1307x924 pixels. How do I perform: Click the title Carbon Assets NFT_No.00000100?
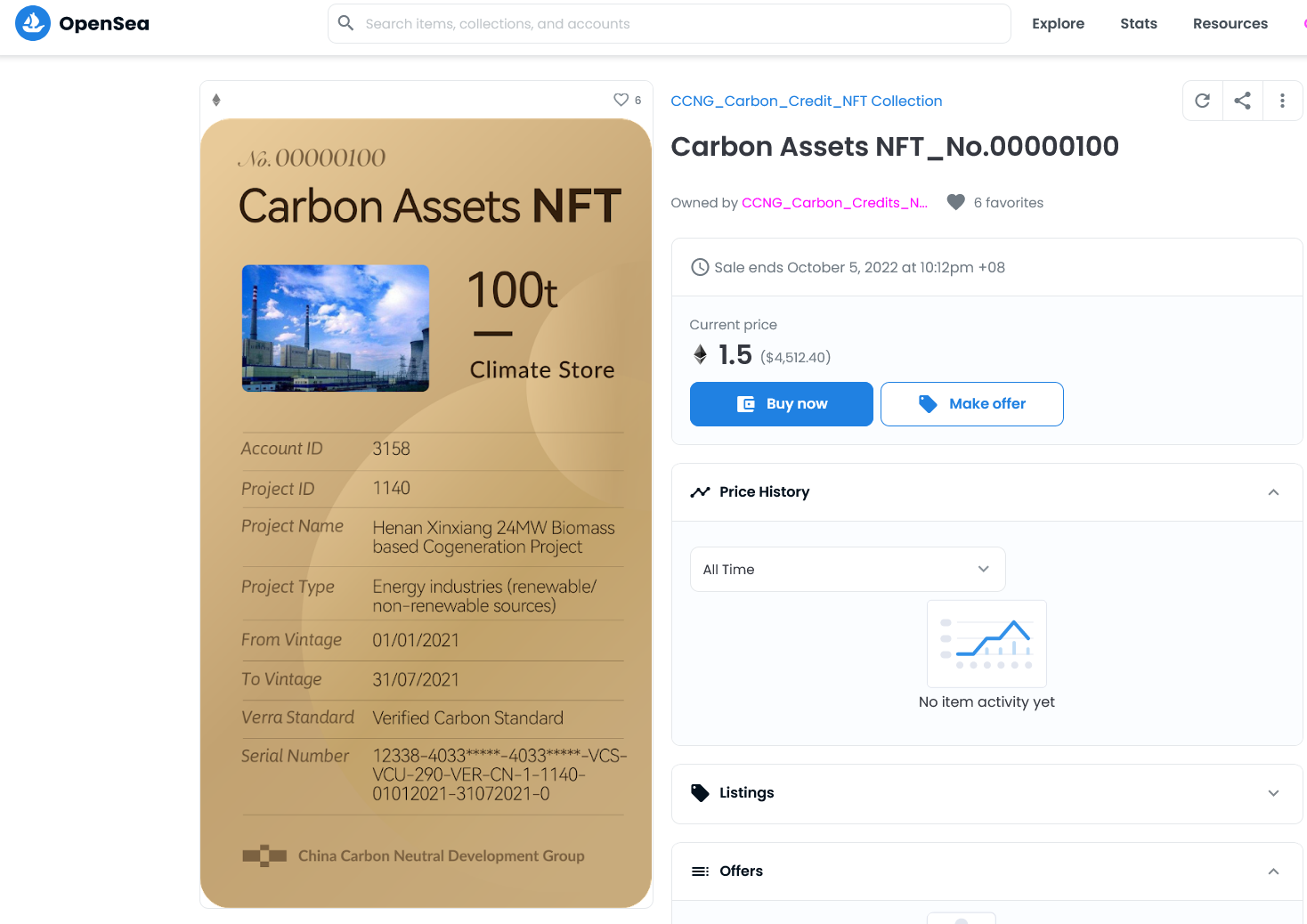(895, 146)
